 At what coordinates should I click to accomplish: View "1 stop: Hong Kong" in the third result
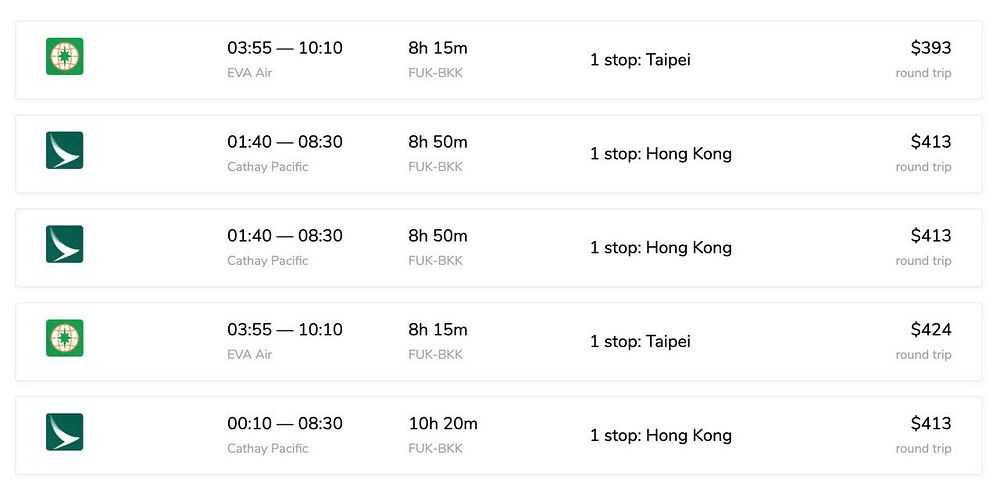point(660,248)
